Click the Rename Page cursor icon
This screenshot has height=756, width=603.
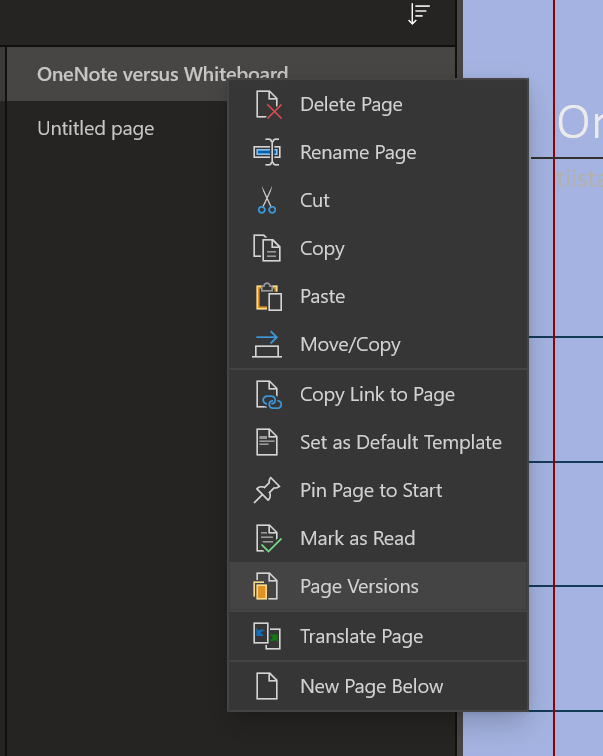coord(267,153)
